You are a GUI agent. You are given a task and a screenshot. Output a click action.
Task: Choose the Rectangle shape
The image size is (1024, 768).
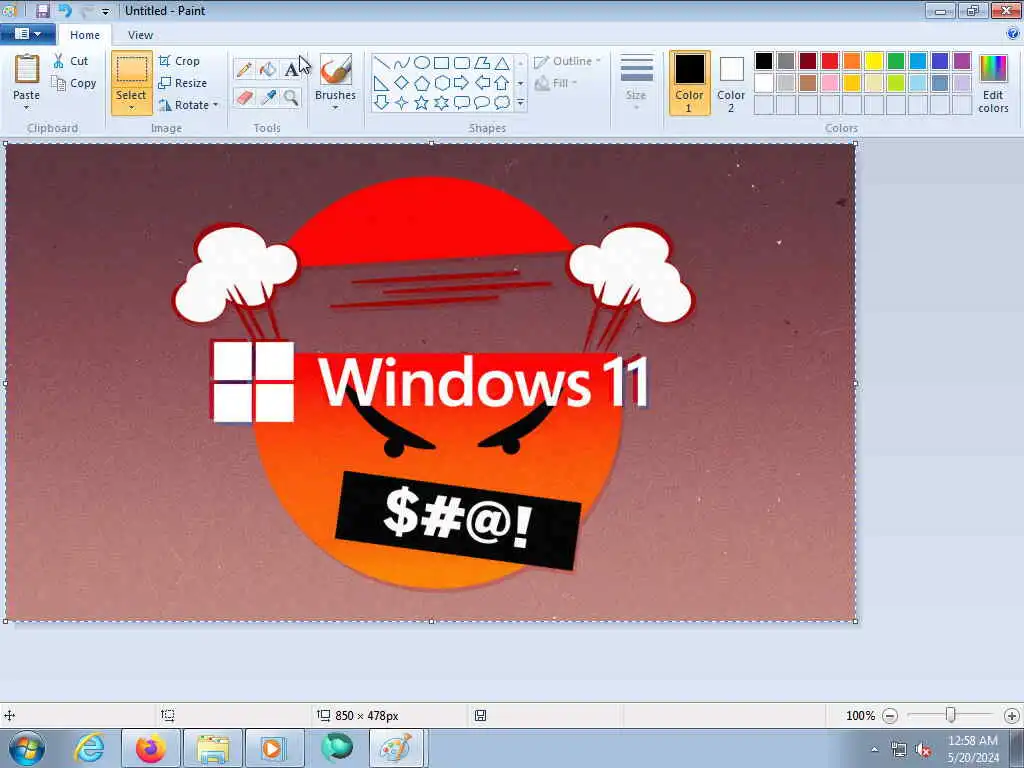coord(441,63)
